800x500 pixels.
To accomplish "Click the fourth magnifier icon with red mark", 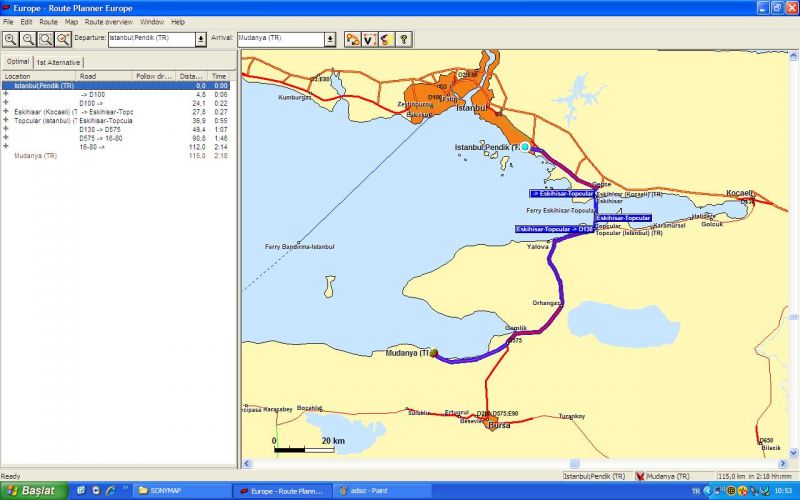I will tap(63, 39).
